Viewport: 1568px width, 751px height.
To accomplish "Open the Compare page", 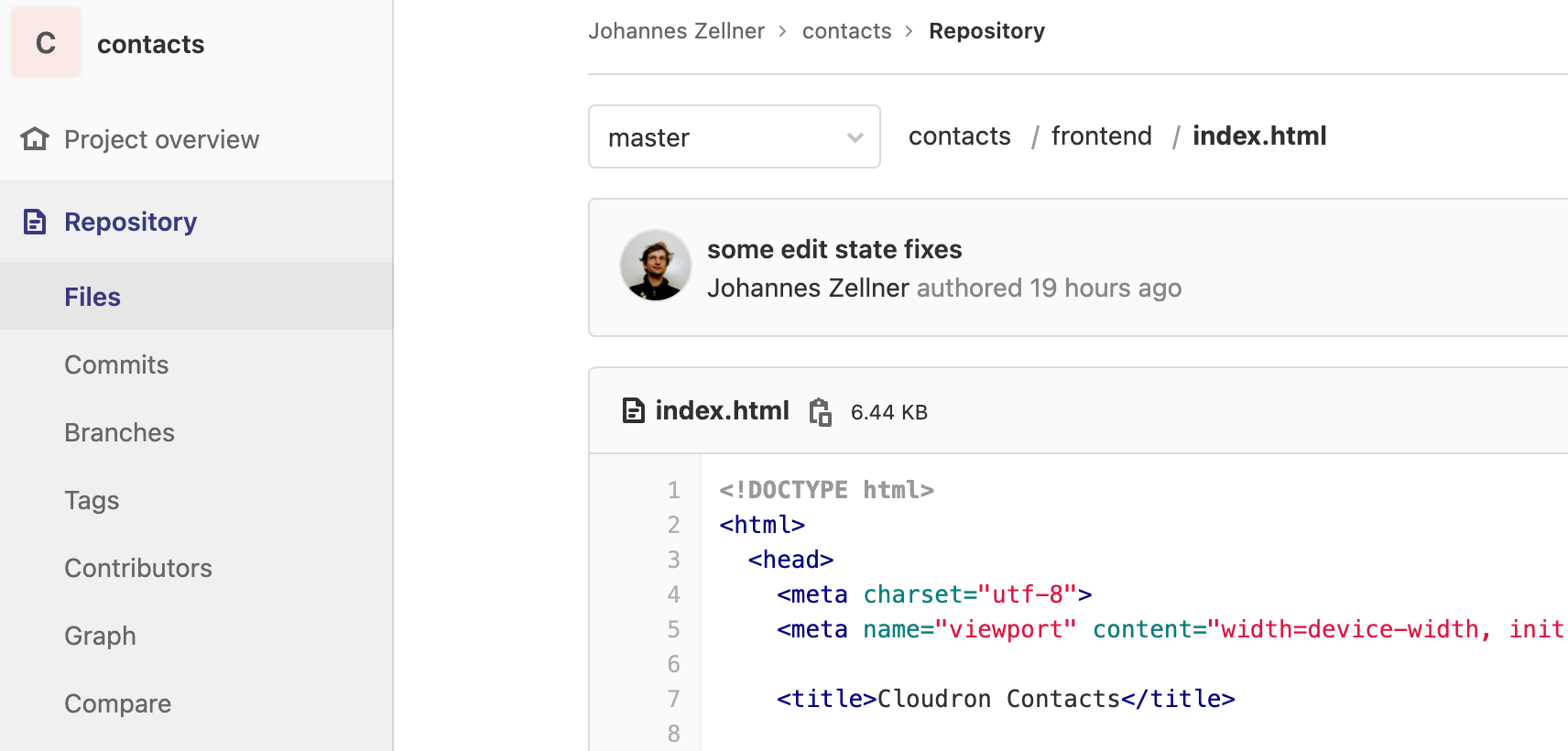I will (x=117, y=703).
